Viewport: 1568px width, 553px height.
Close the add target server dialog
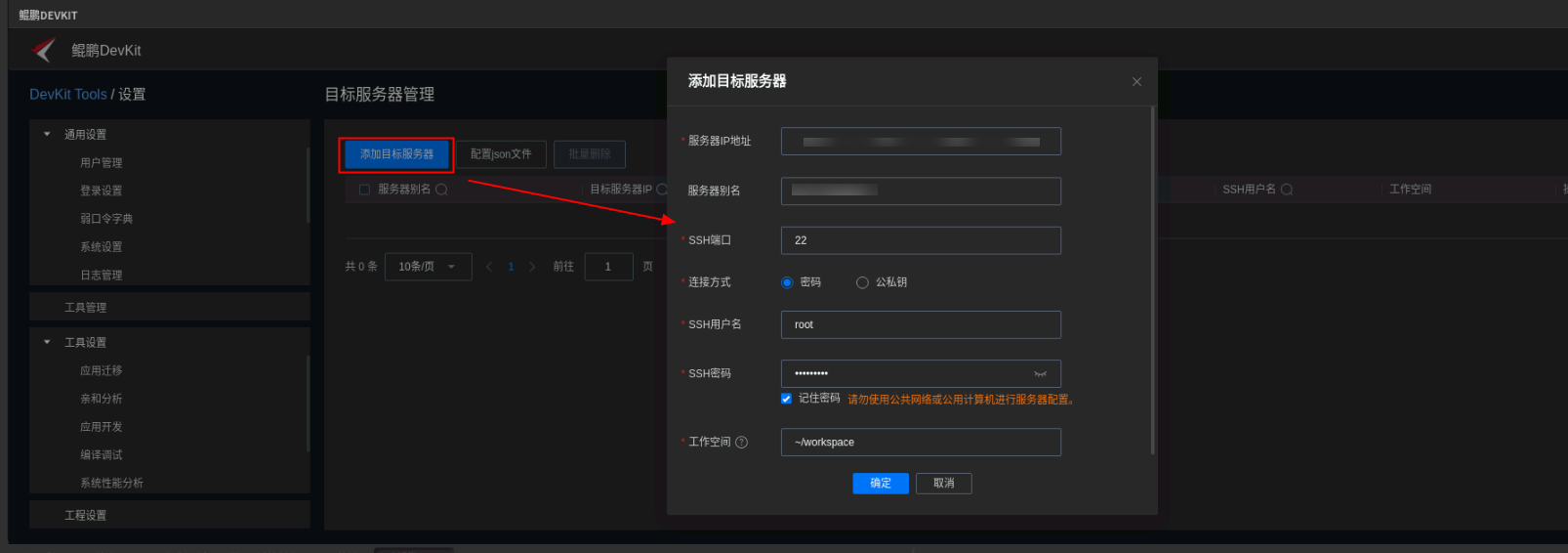tap(1136, 82)
